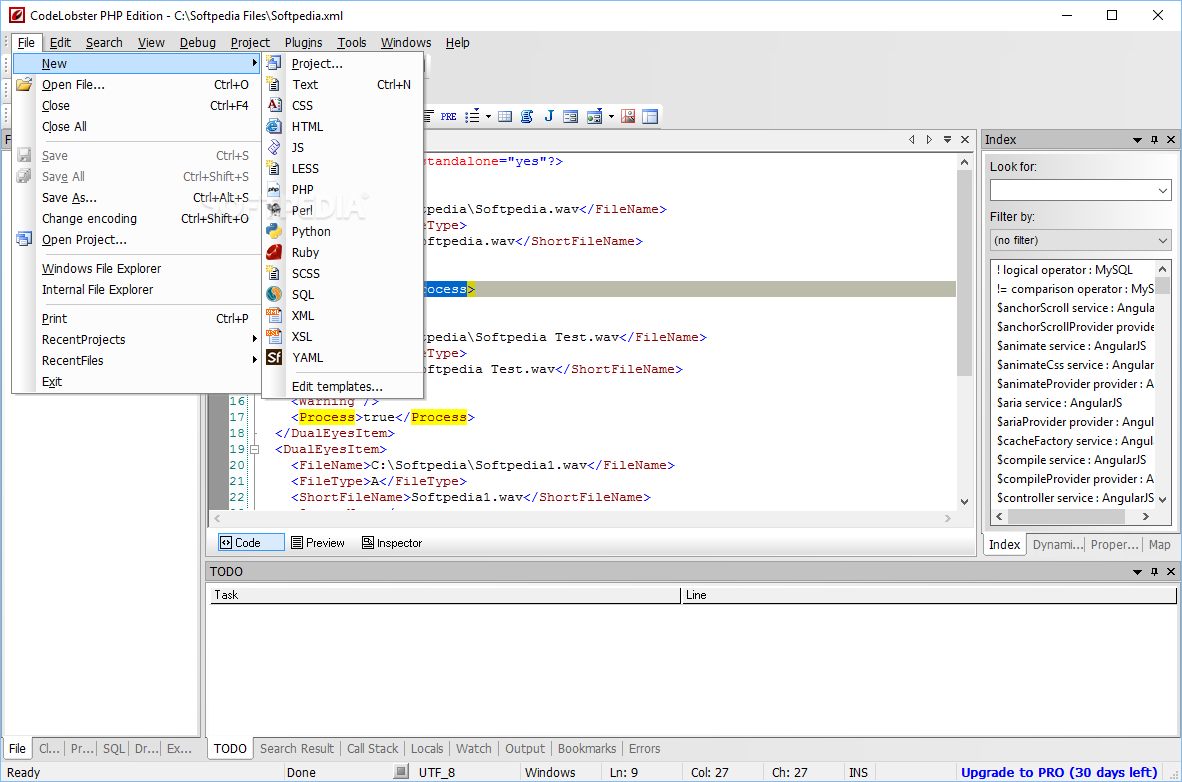This screenshot has width=1182, height=782.
Task: Click the Project icon in the New submenu
Action: (274, 63)
